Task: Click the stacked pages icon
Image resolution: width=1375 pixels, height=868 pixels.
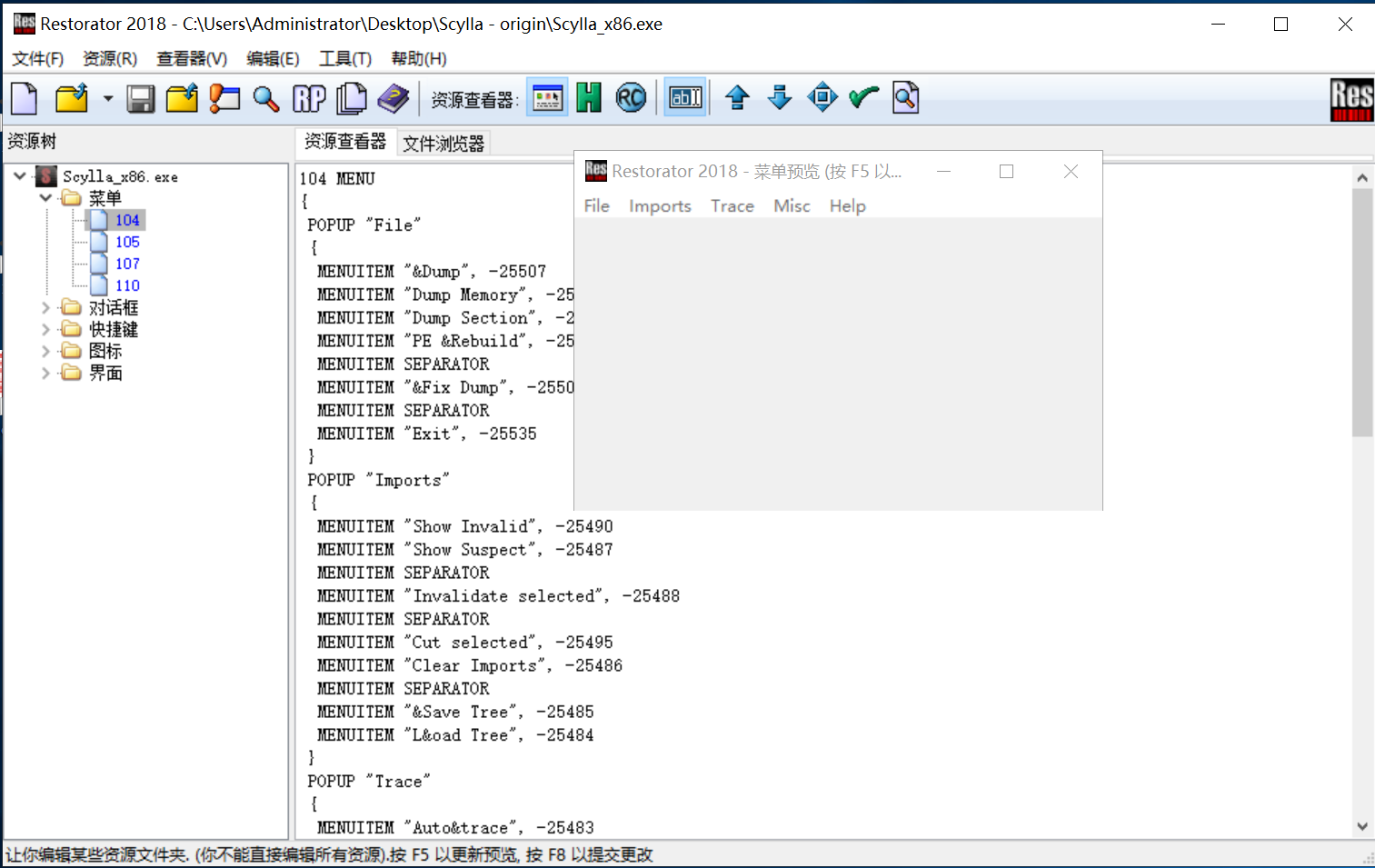Action: coord(351,98)
